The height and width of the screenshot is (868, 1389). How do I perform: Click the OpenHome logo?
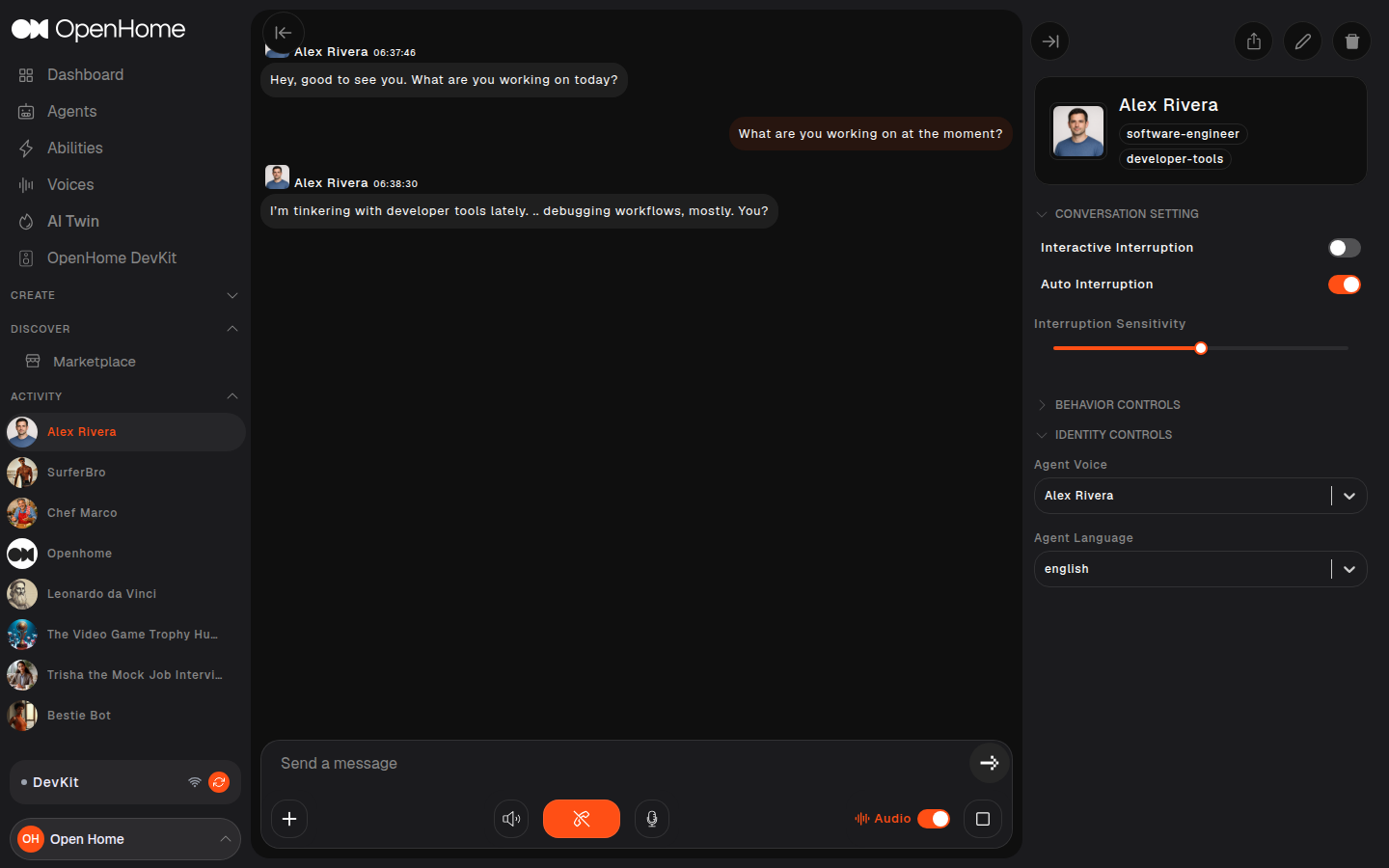tap(97, 29)
